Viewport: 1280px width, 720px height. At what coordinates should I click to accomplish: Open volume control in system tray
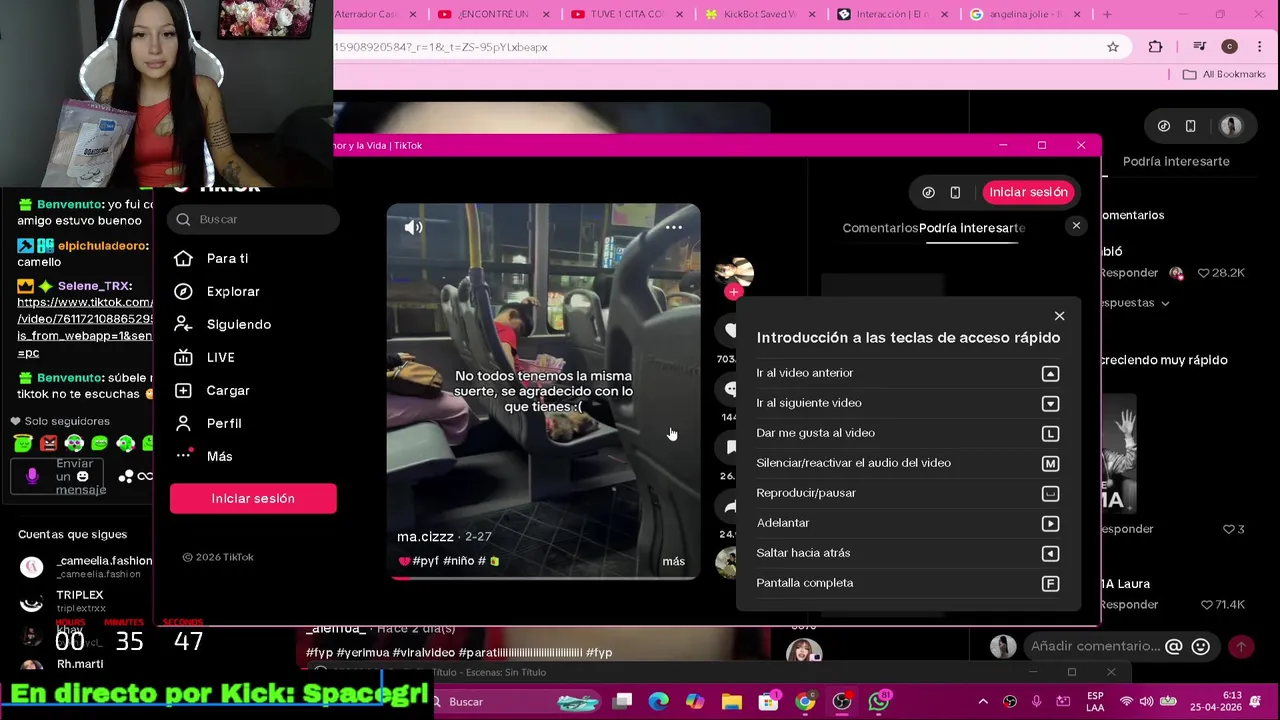[1146, 702]
